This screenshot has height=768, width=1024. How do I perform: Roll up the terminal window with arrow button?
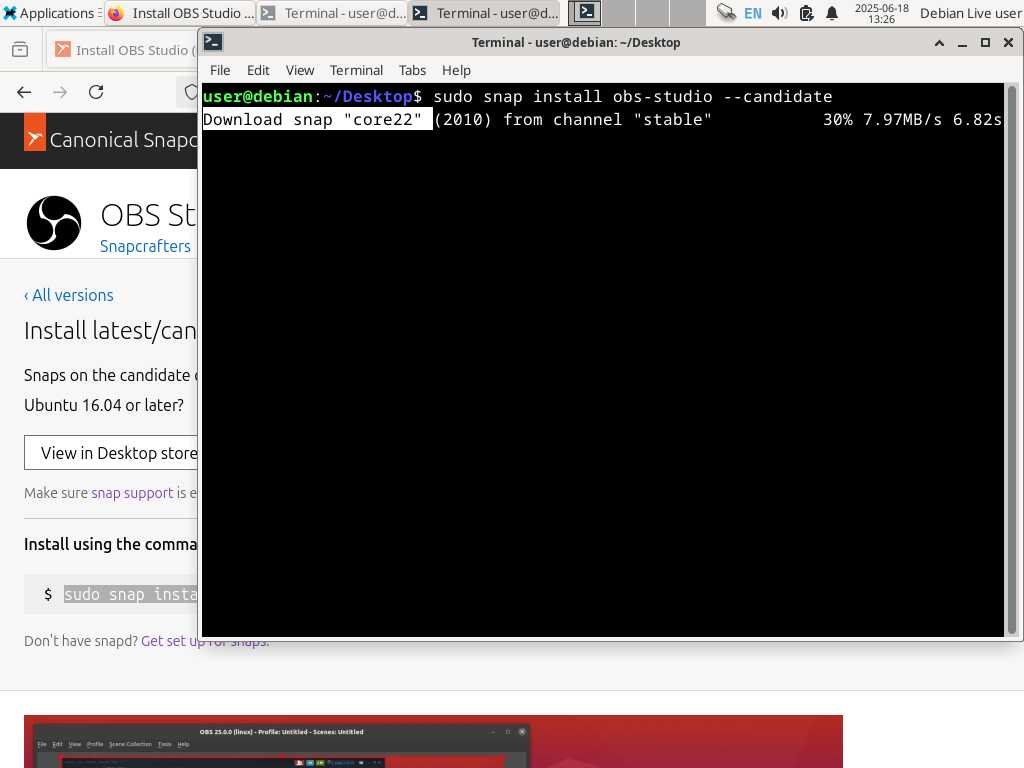tap(939, 43)
